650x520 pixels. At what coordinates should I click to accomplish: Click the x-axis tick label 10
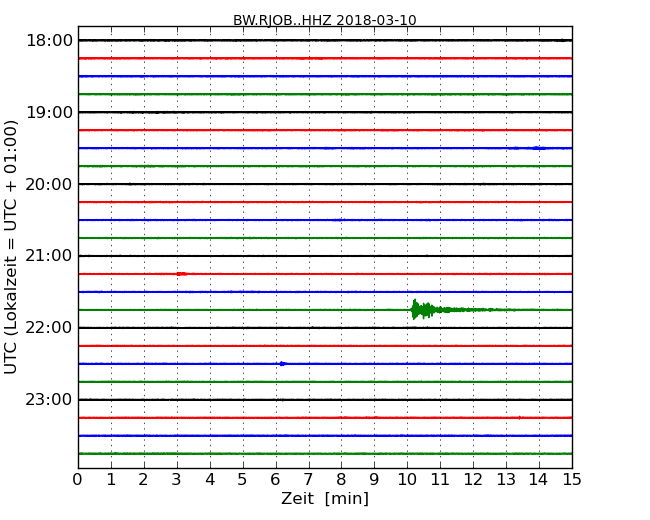tap(407, 480)
